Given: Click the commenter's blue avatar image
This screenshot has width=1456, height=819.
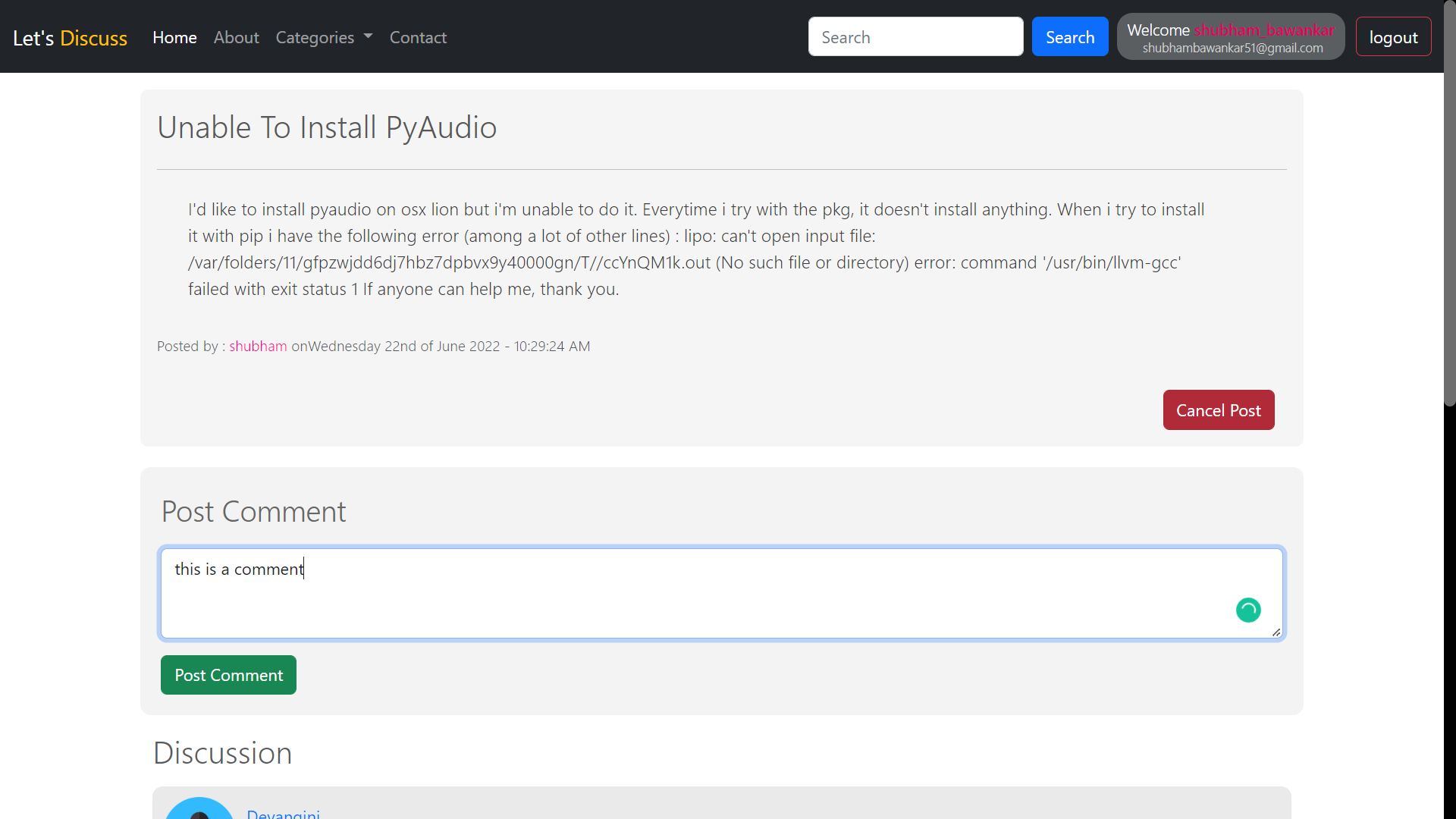Looking at the screenshot, I should pos(199,810).
